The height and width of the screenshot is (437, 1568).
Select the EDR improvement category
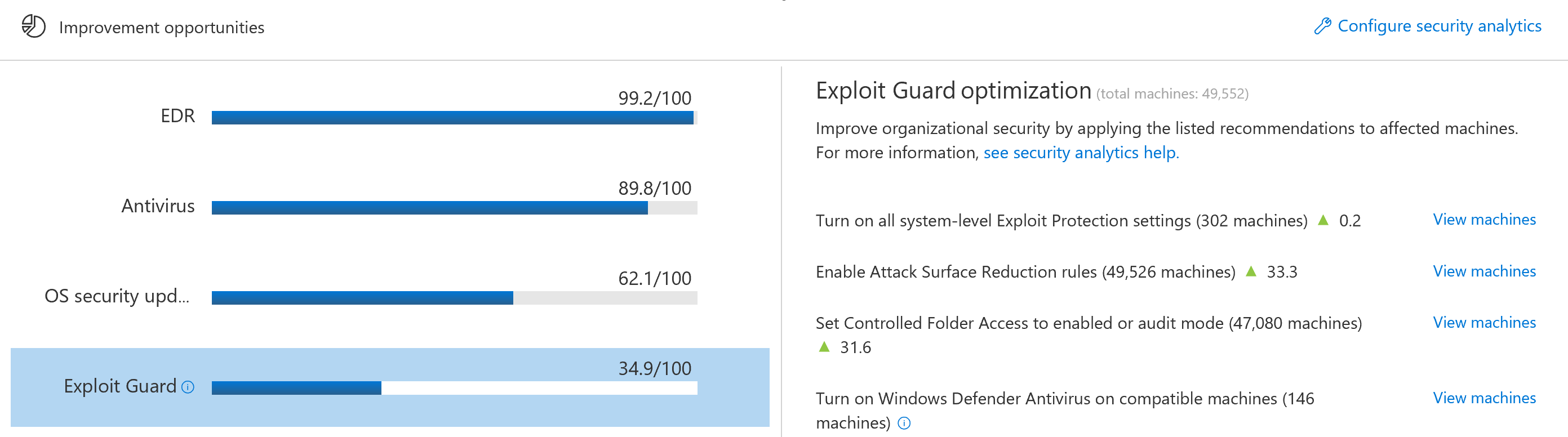point(177,115)
